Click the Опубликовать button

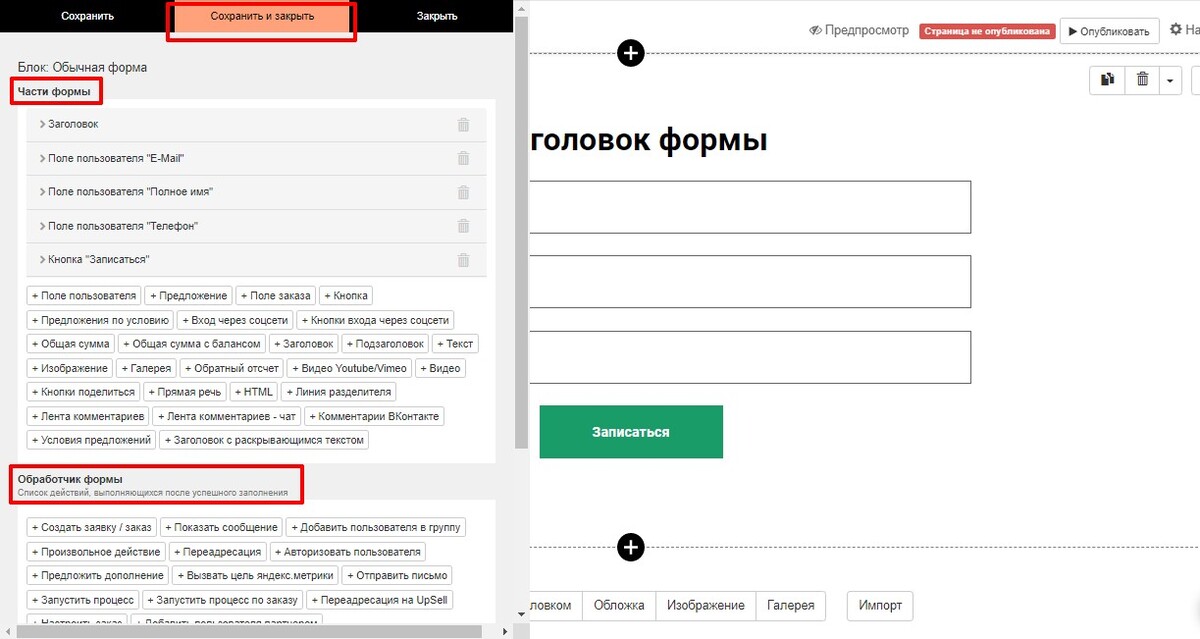pyautogui.click(x=1109, y=31)
